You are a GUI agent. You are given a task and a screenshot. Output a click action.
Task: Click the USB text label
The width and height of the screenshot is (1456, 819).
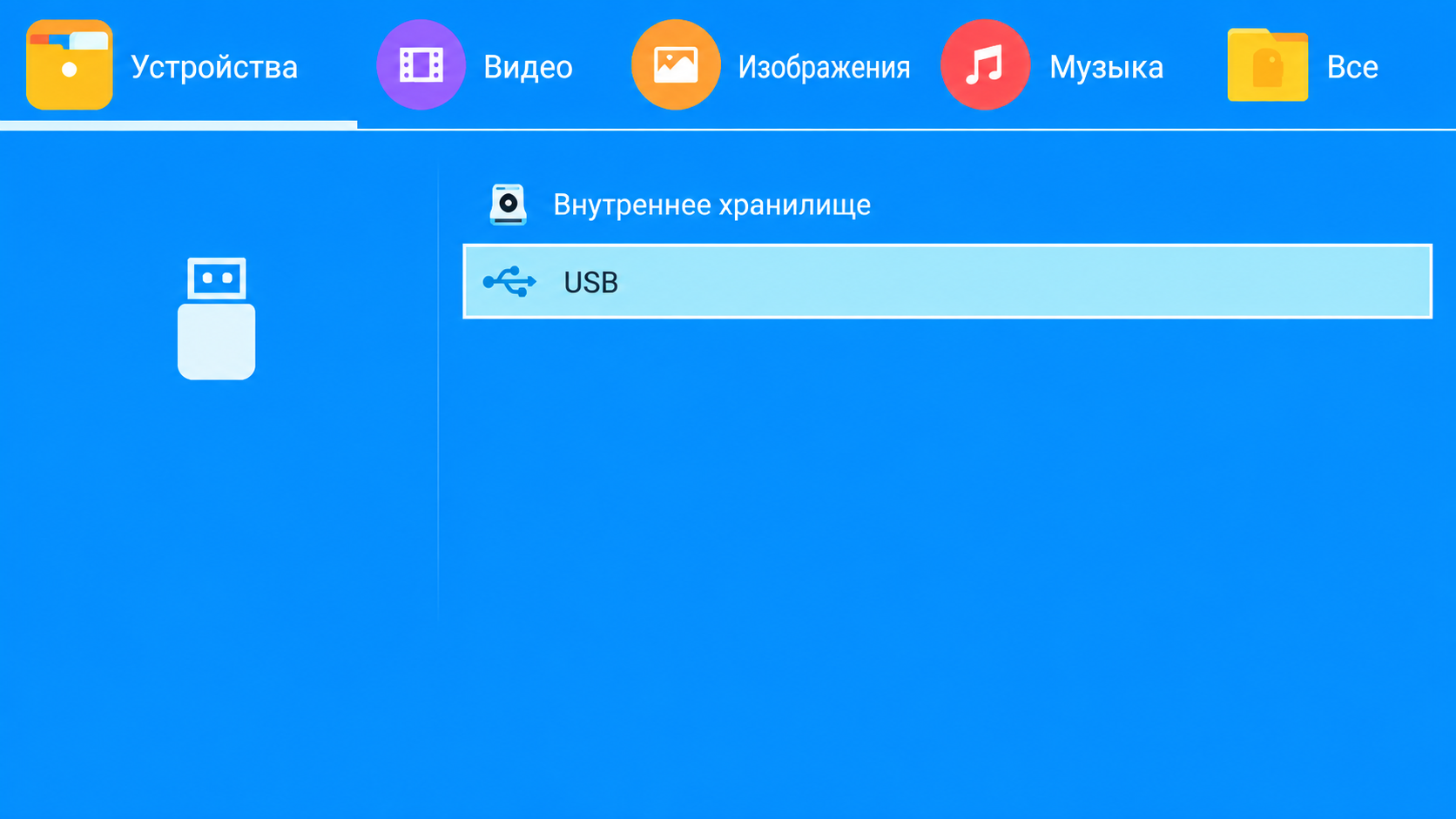click(590, 283)
